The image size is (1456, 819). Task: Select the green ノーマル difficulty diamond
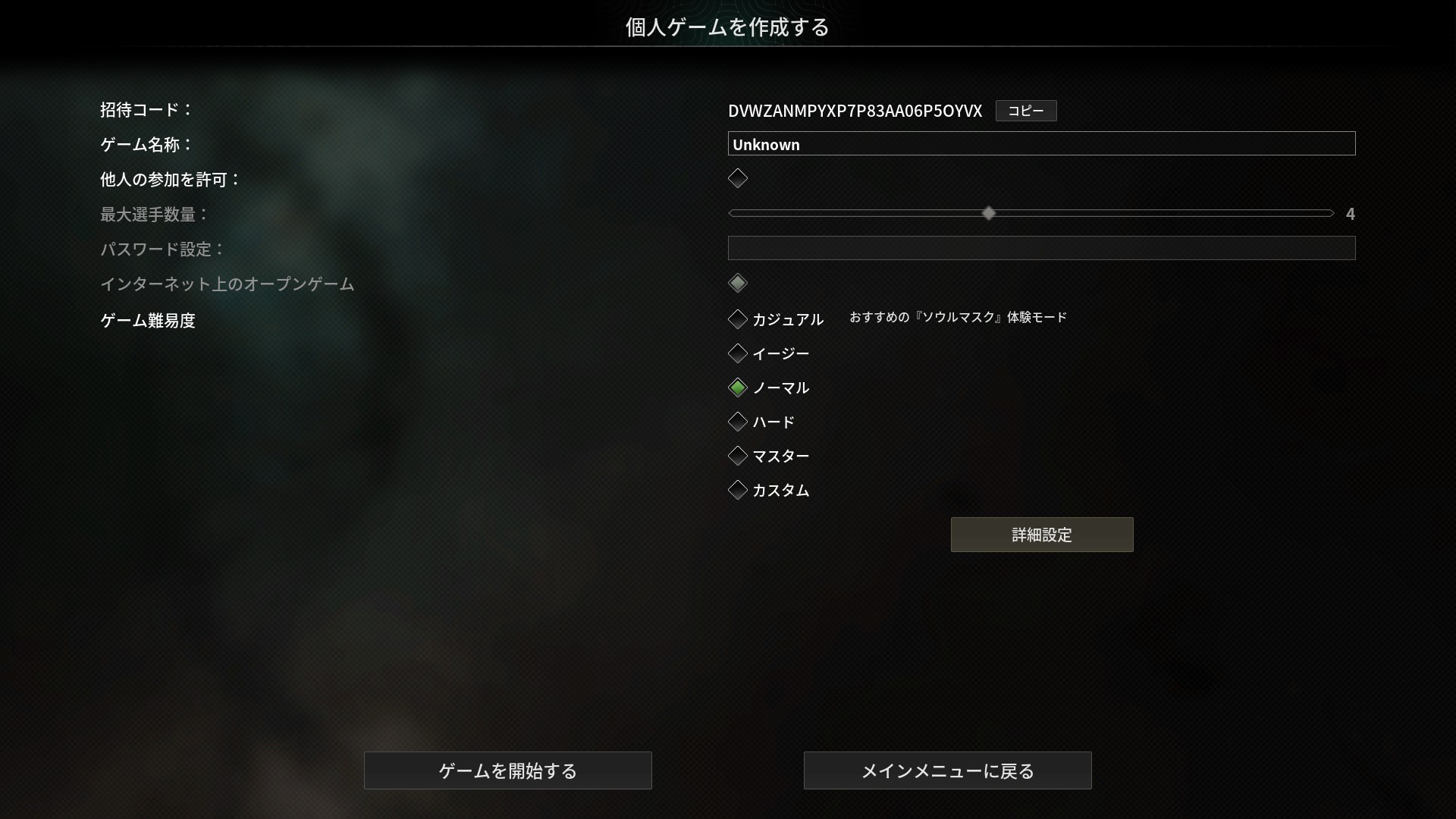(738, 388)
